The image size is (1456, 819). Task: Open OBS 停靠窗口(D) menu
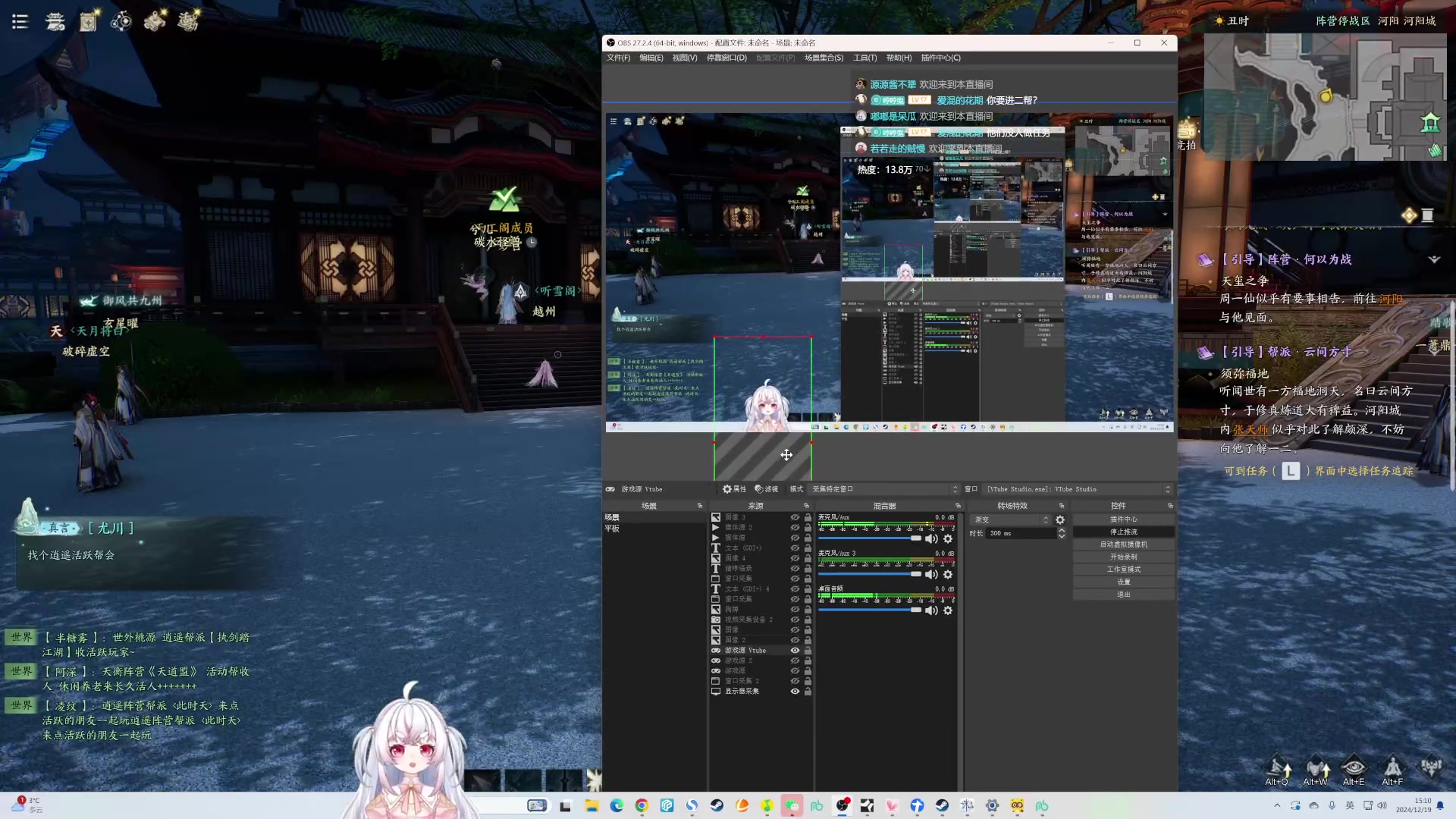click(x=726, y=58)
